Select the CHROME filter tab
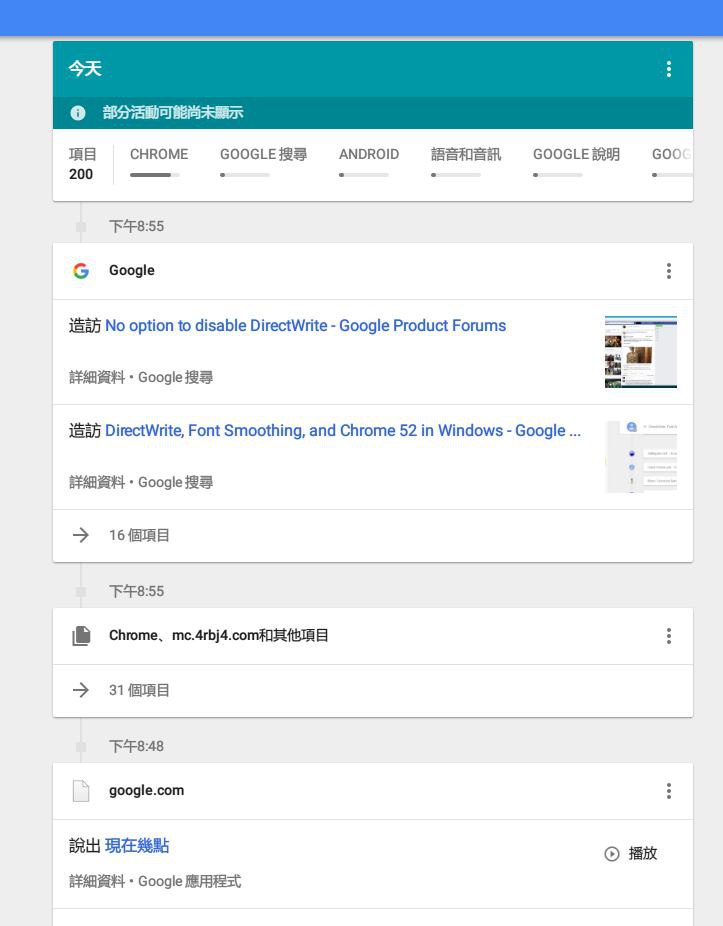723x926 pixels. [158, 155]
